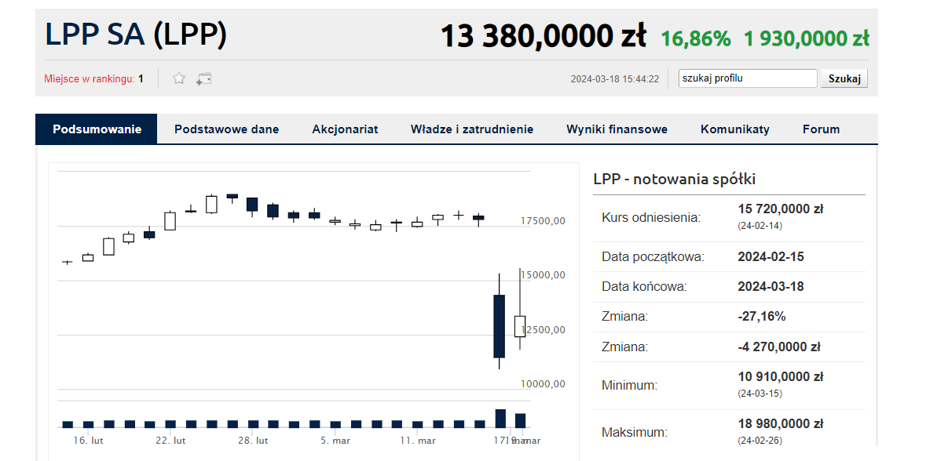Click the Data początkowa value 2024-02-15
Screen dimensions: 948x461
[771, 257]
